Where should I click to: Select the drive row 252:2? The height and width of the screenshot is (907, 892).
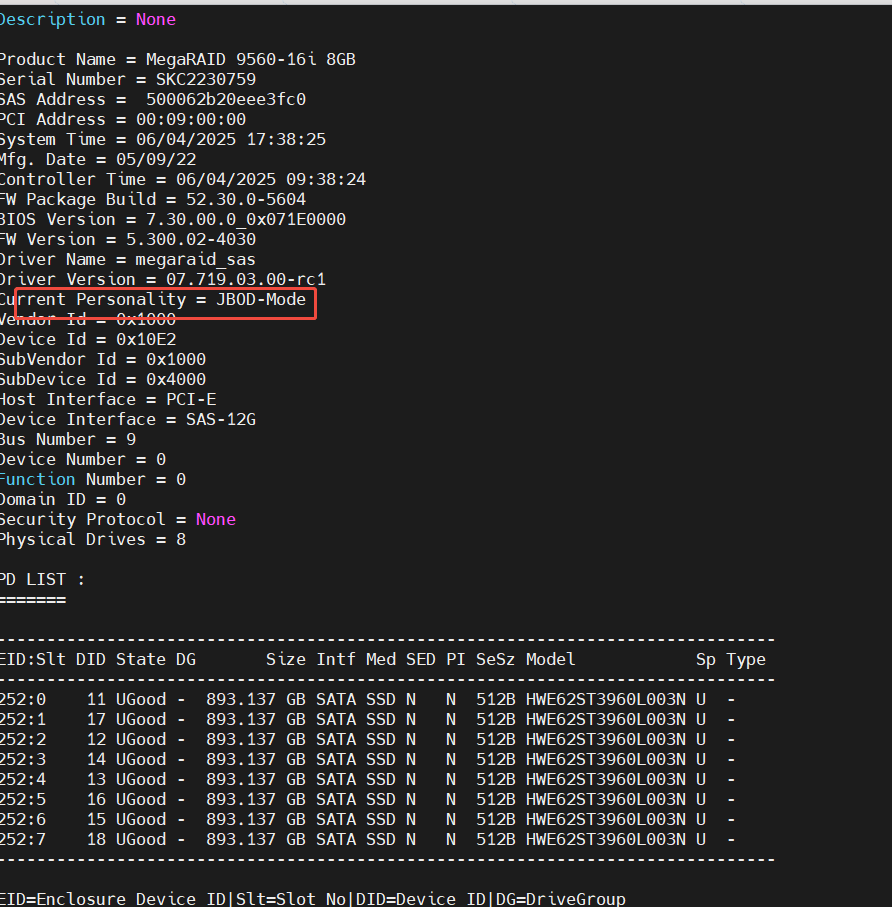[367, 739]
